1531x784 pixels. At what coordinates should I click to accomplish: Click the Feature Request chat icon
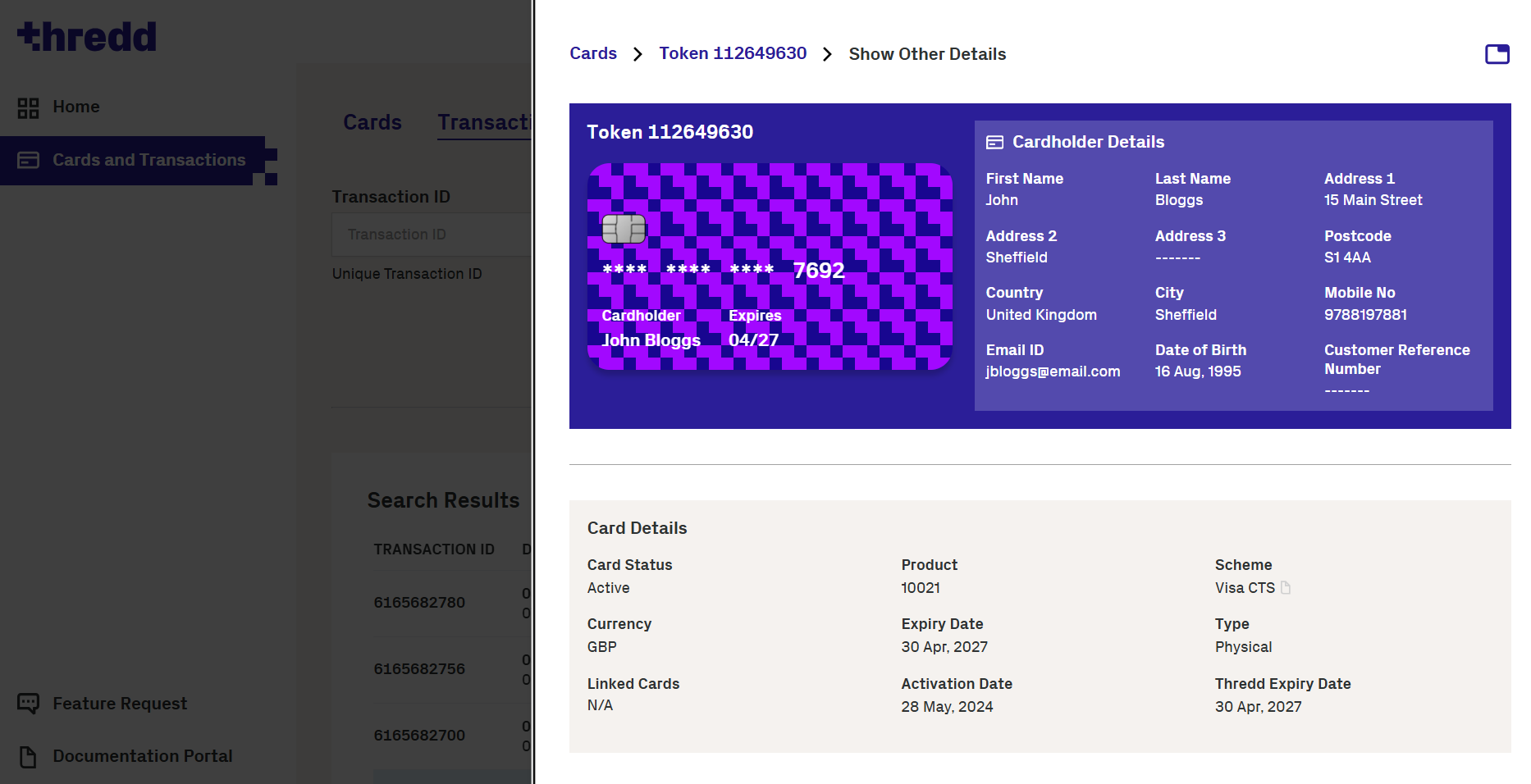click(x=29, y=704)
